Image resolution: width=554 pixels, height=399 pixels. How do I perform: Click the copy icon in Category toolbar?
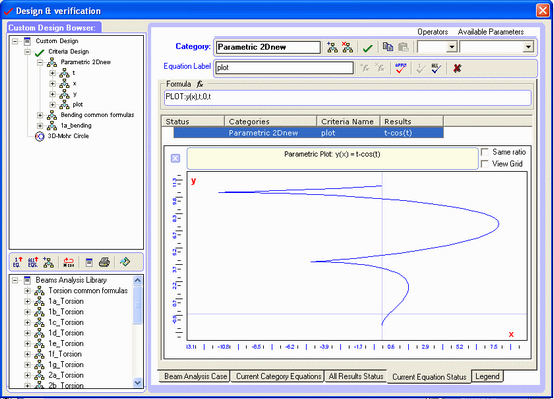tap(388, 47)
